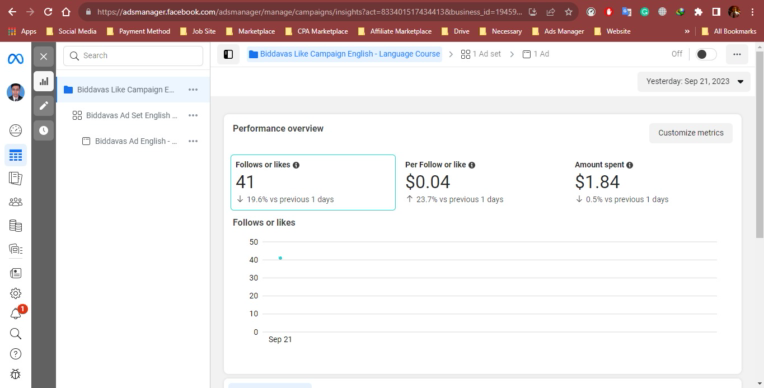Open the All Bookmarks folder

click(x=729, y=31)
